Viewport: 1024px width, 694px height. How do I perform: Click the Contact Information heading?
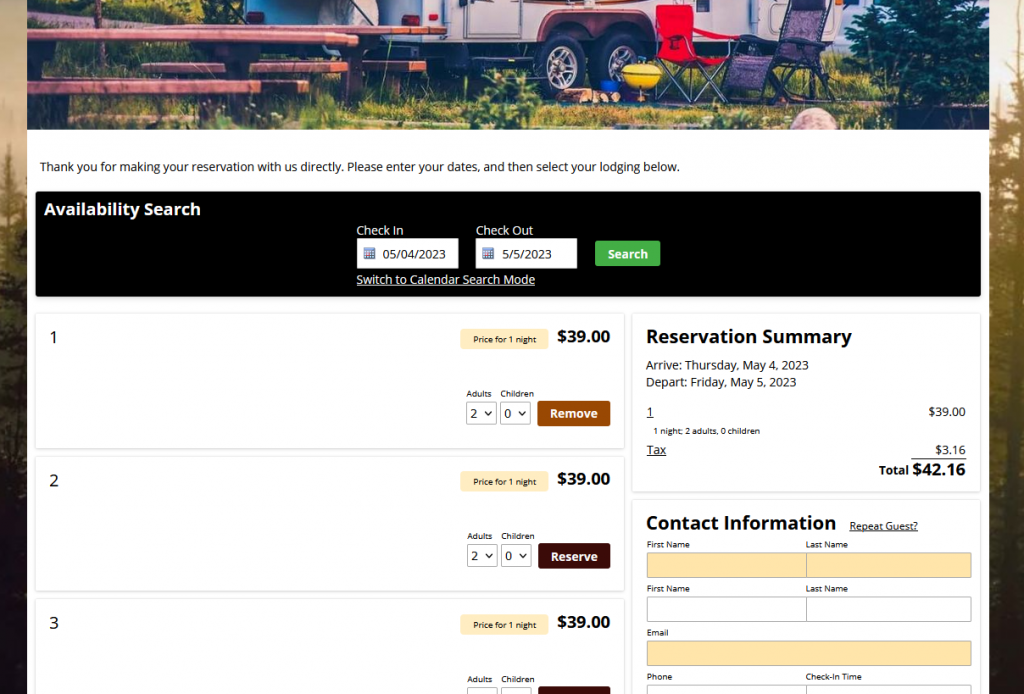(741, 523)
